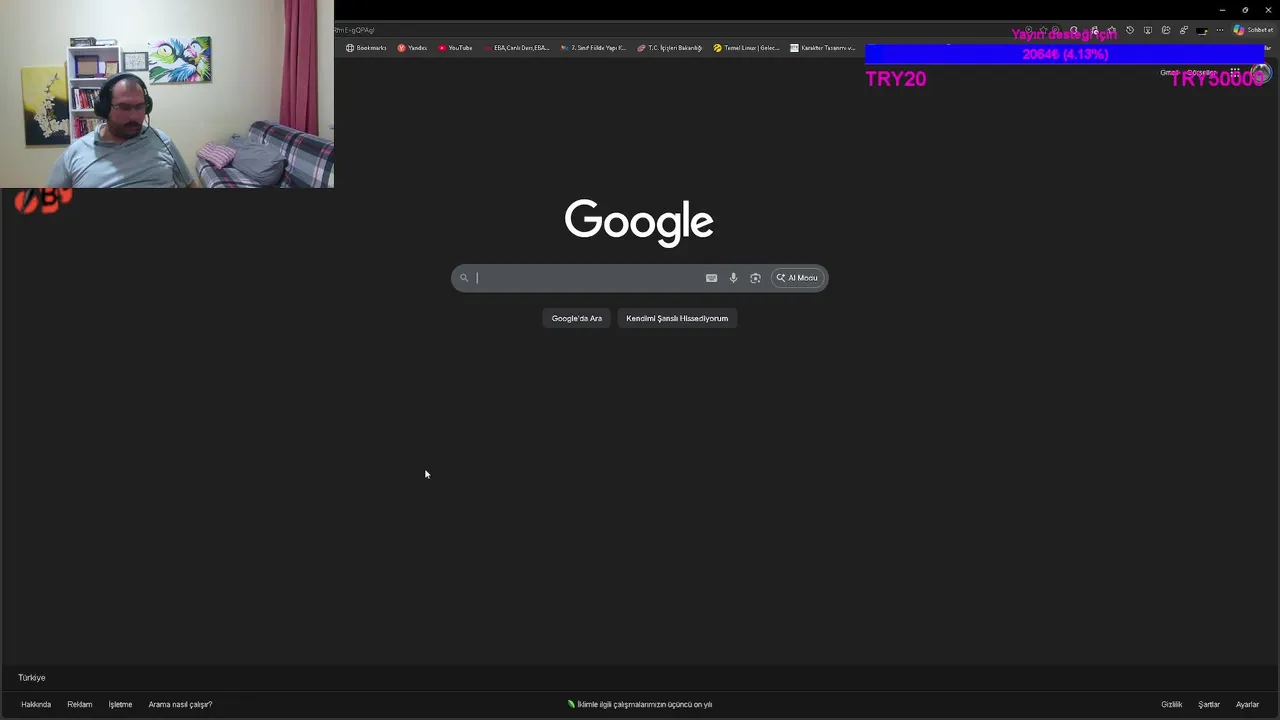The image size is (1280, 720).
Task: Click the Google logo
Action: [639, 222]
